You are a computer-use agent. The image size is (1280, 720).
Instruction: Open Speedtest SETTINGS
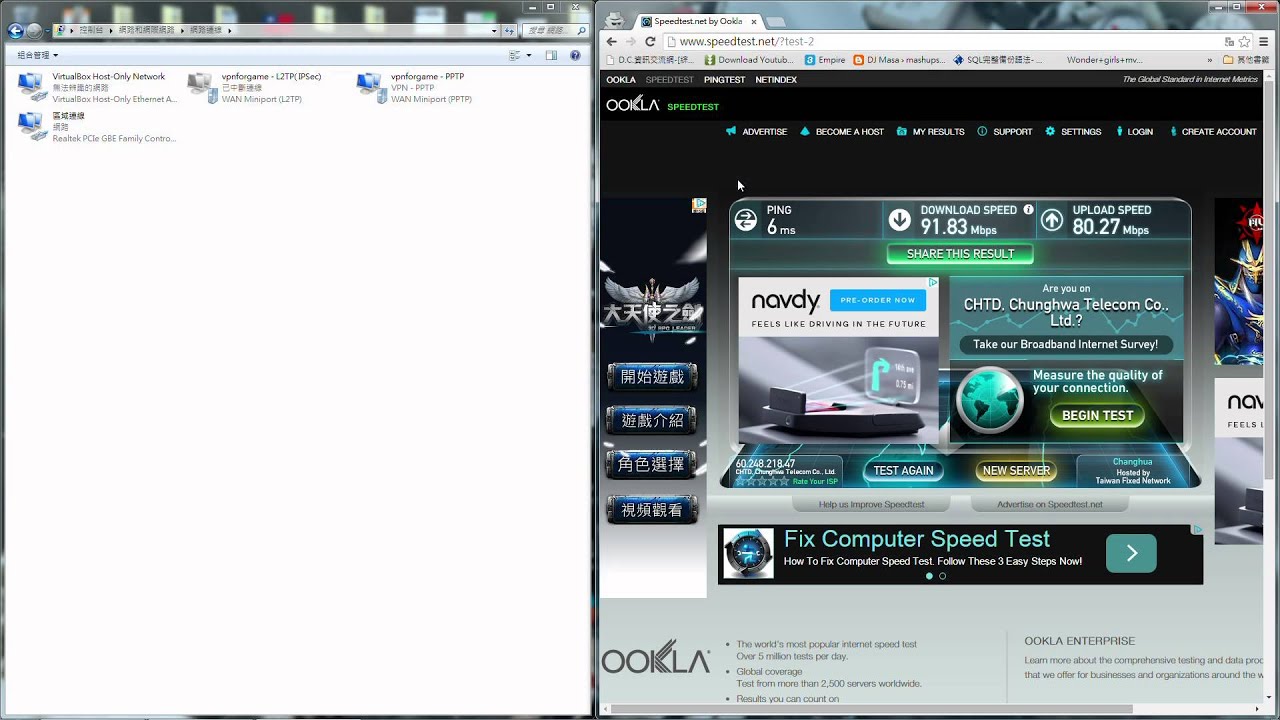(1073, 131)
